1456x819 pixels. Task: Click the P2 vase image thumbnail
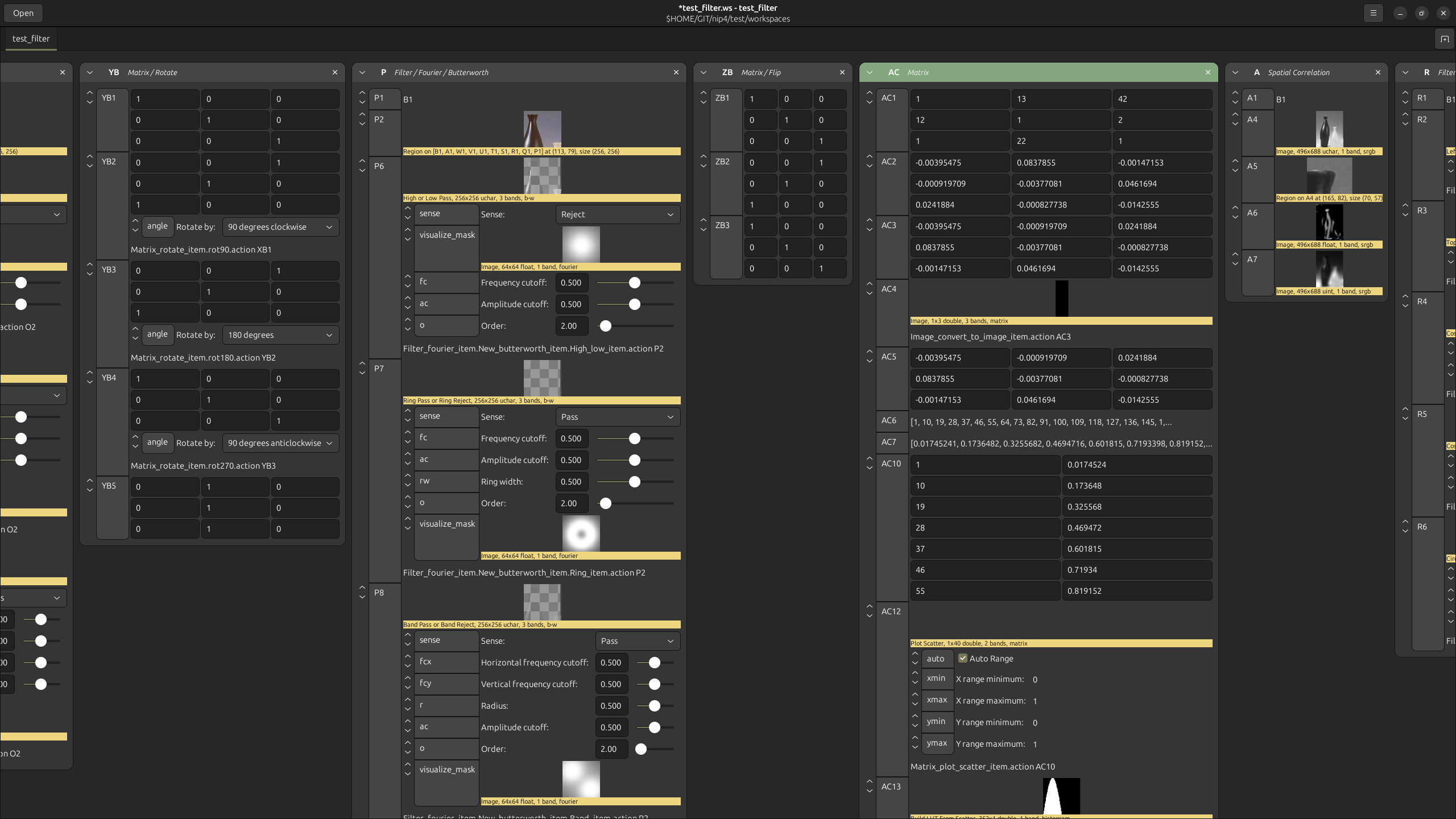[x=542, y=129]
